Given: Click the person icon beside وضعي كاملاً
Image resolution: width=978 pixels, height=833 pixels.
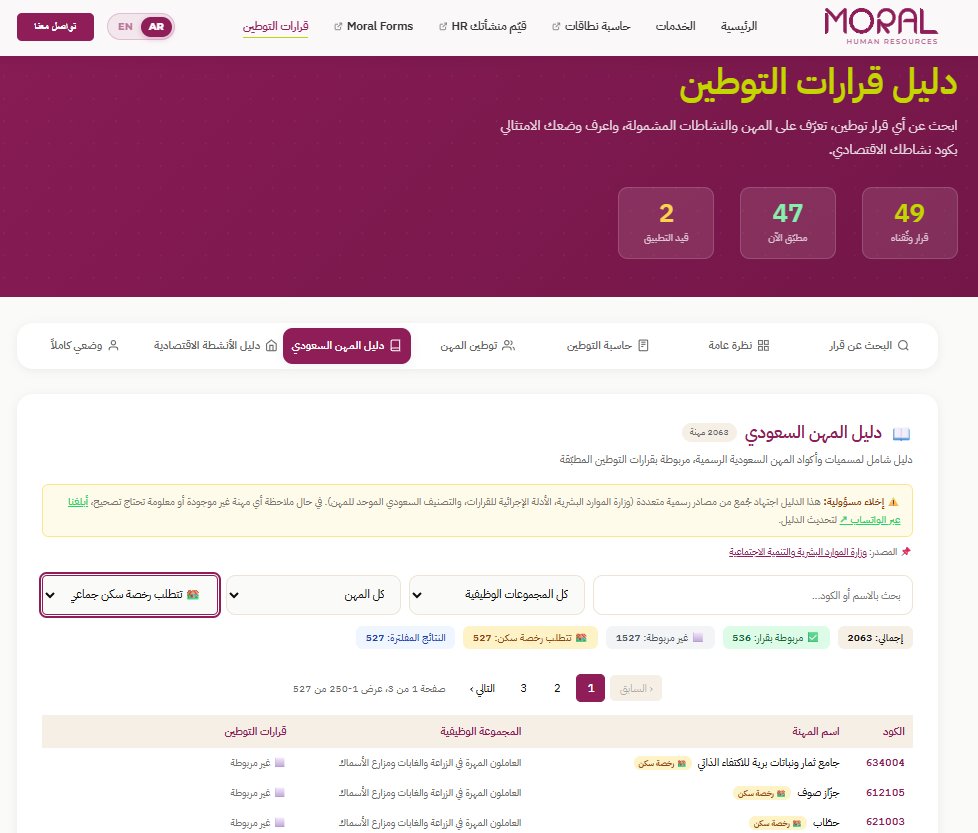Looking at the screenshot, I should coord(113,345).
